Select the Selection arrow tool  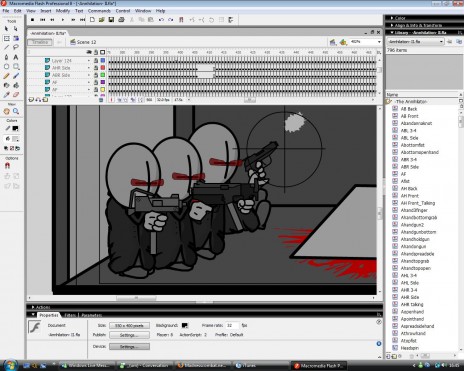pos(6,29)
